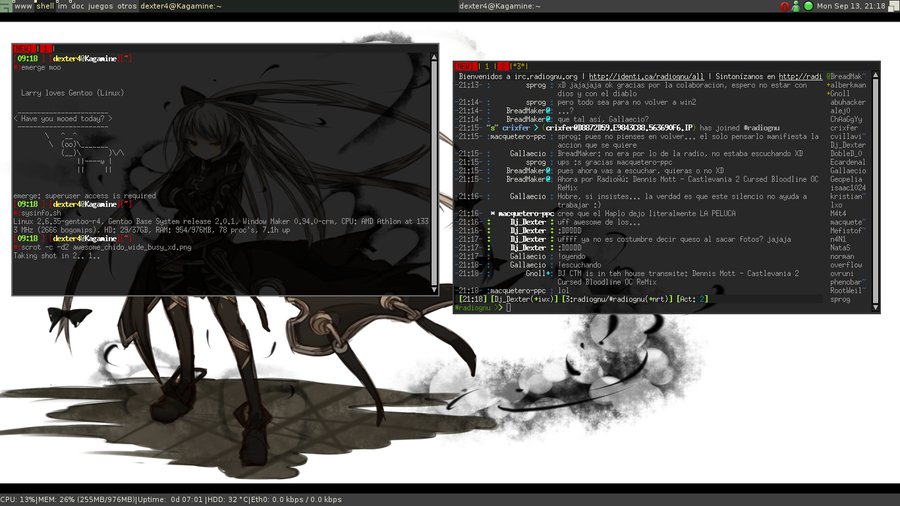Screen dimensions: 900x506
Task: Click the layout indicator icon in the top bar
Action: [x=894, y=6]
